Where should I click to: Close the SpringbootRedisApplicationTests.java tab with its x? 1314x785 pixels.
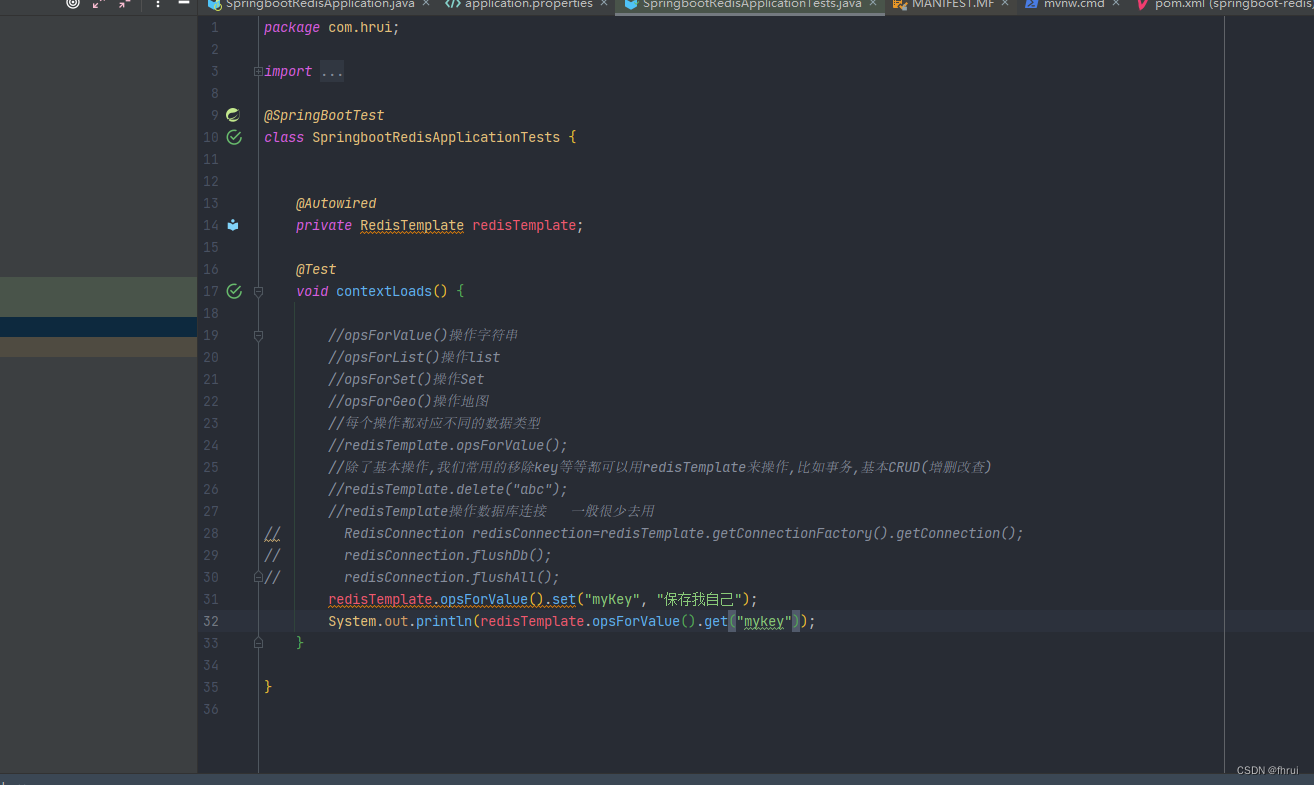click(x=872, y=5)
